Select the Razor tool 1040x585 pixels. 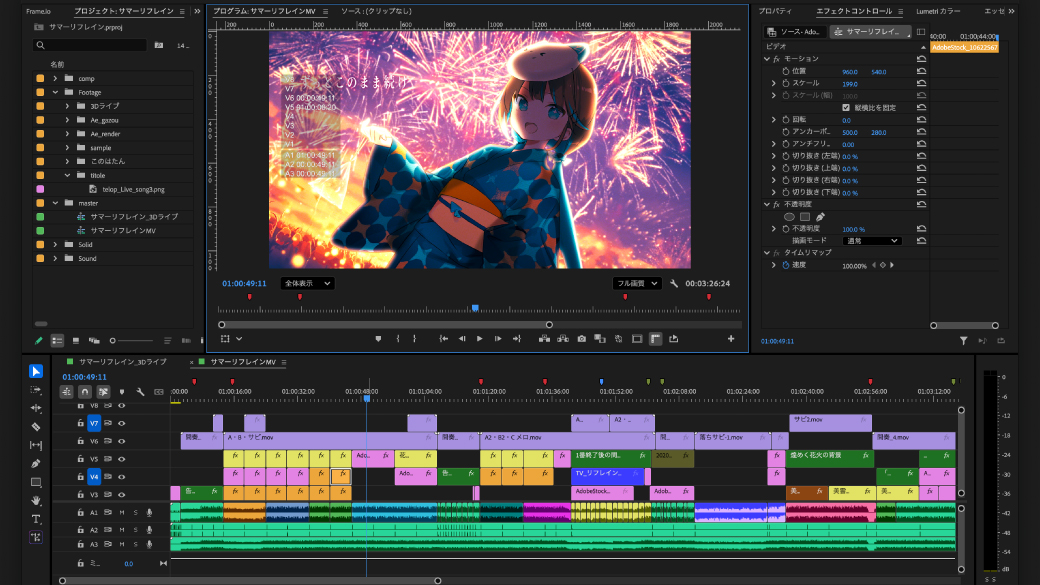point(36,426)
